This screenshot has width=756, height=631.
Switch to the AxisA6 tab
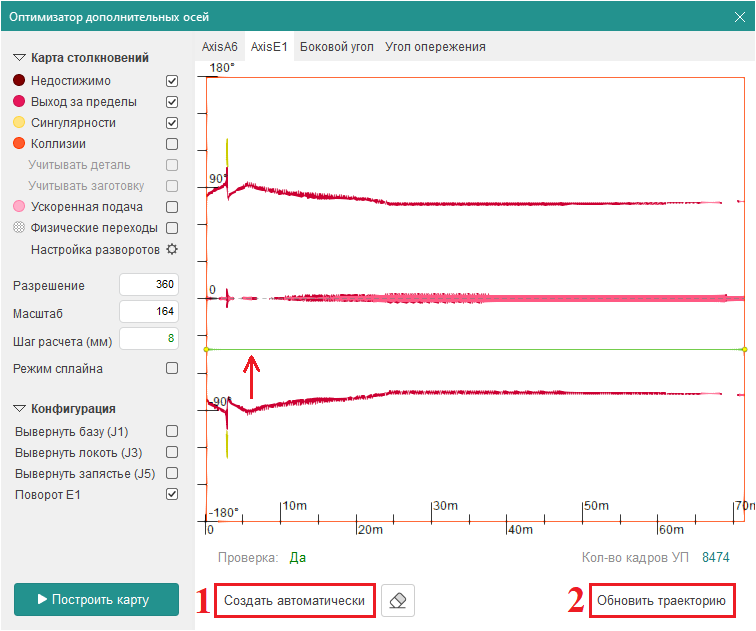point(220,47)
